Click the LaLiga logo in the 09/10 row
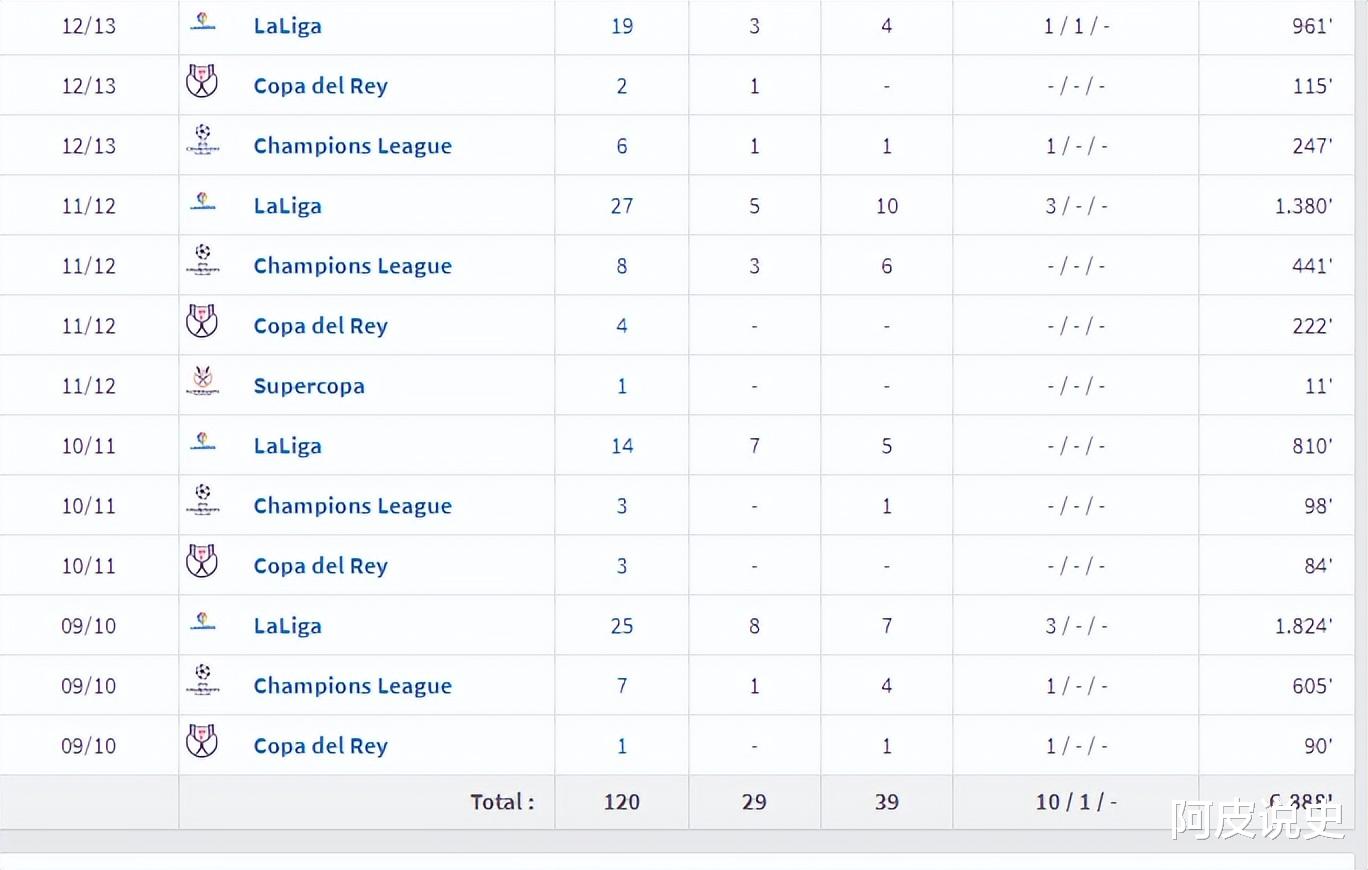Screen dimensions: 1368x870 tap(203, 622)
